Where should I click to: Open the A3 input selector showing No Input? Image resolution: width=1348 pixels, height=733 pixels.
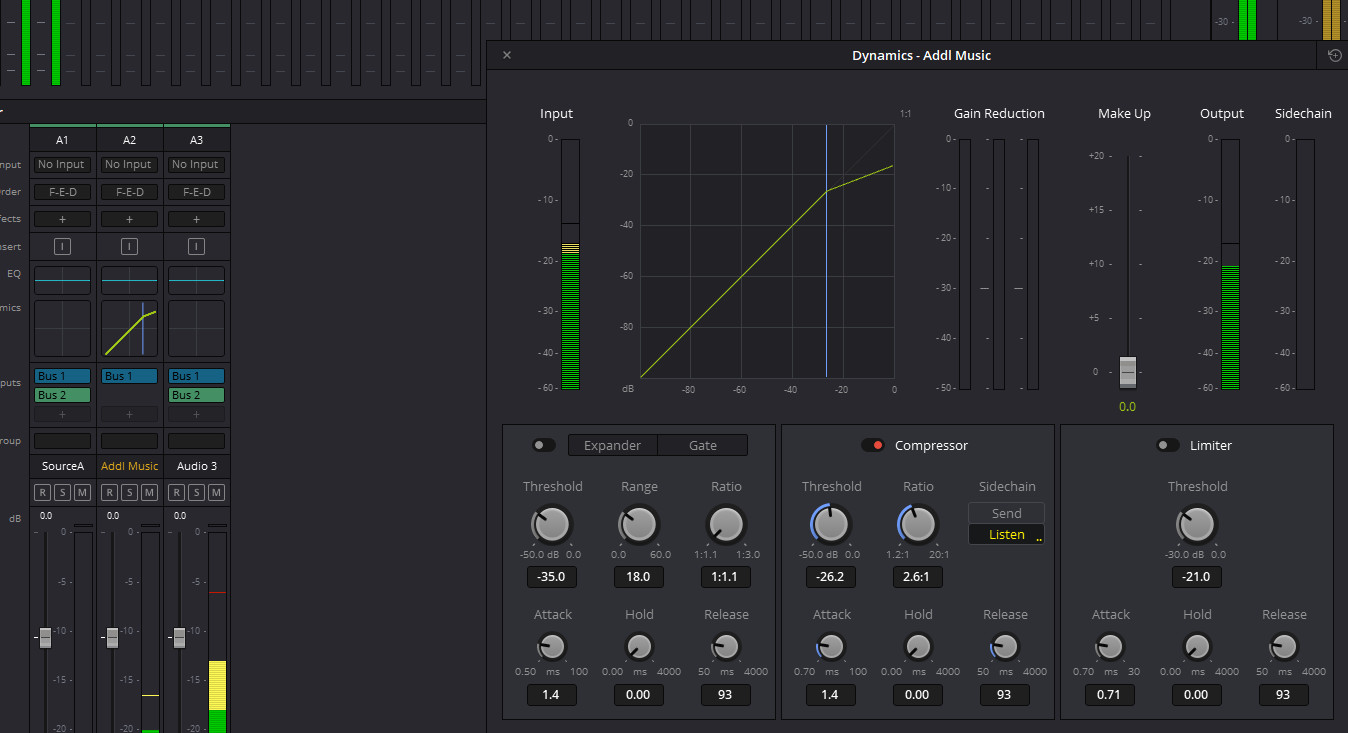pos(196,164)
